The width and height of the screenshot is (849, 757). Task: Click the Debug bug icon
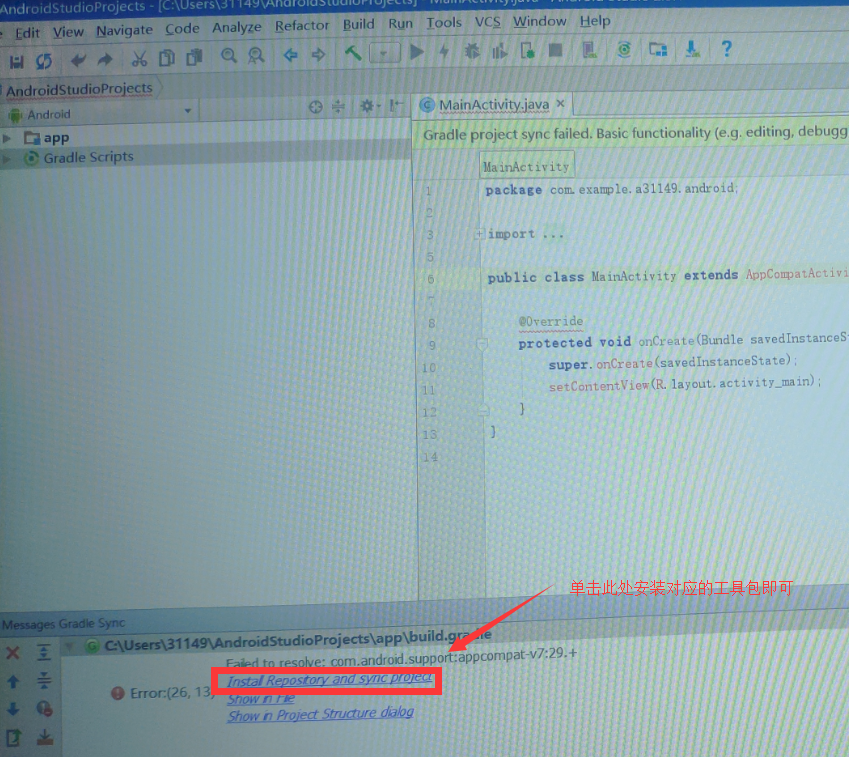point(472,51)
